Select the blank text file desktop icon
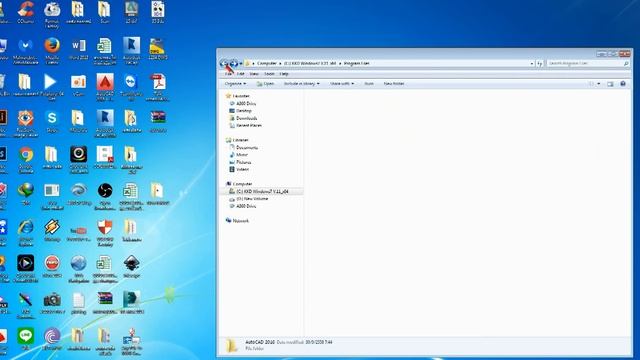 (x=78, y=303)
